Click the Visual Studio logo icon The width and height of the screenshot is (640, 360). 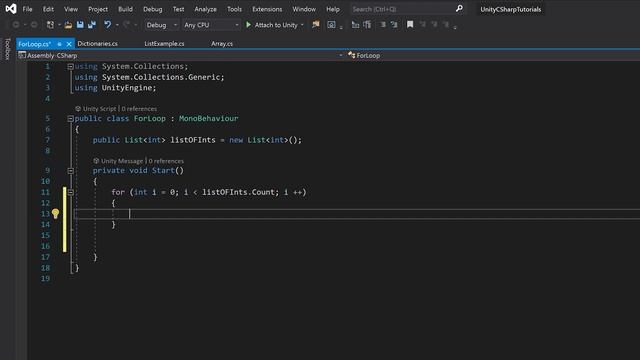11,9
